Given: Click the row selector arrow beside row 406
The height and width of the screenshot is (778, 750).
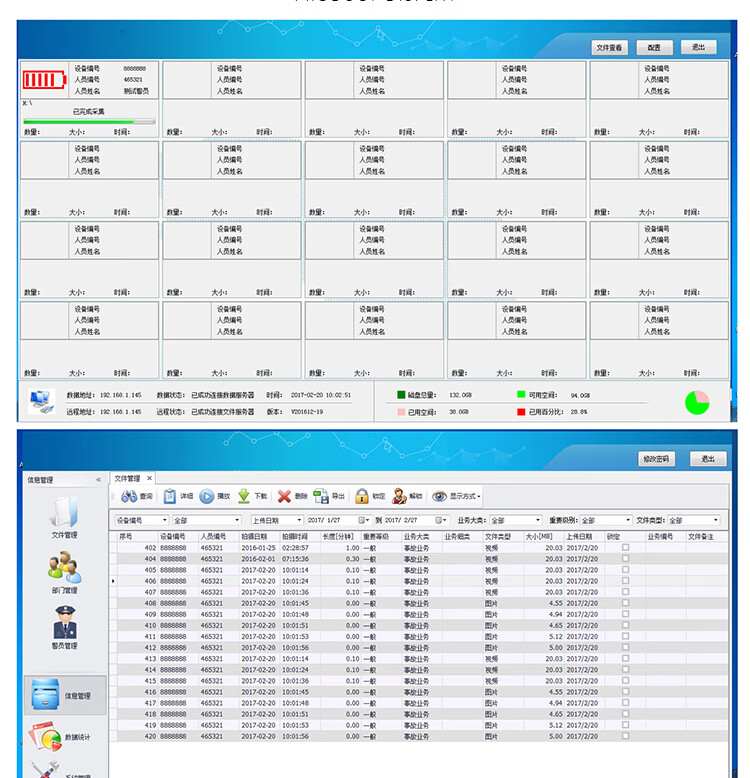Looking at the screenshot, I should coord(113,581).
